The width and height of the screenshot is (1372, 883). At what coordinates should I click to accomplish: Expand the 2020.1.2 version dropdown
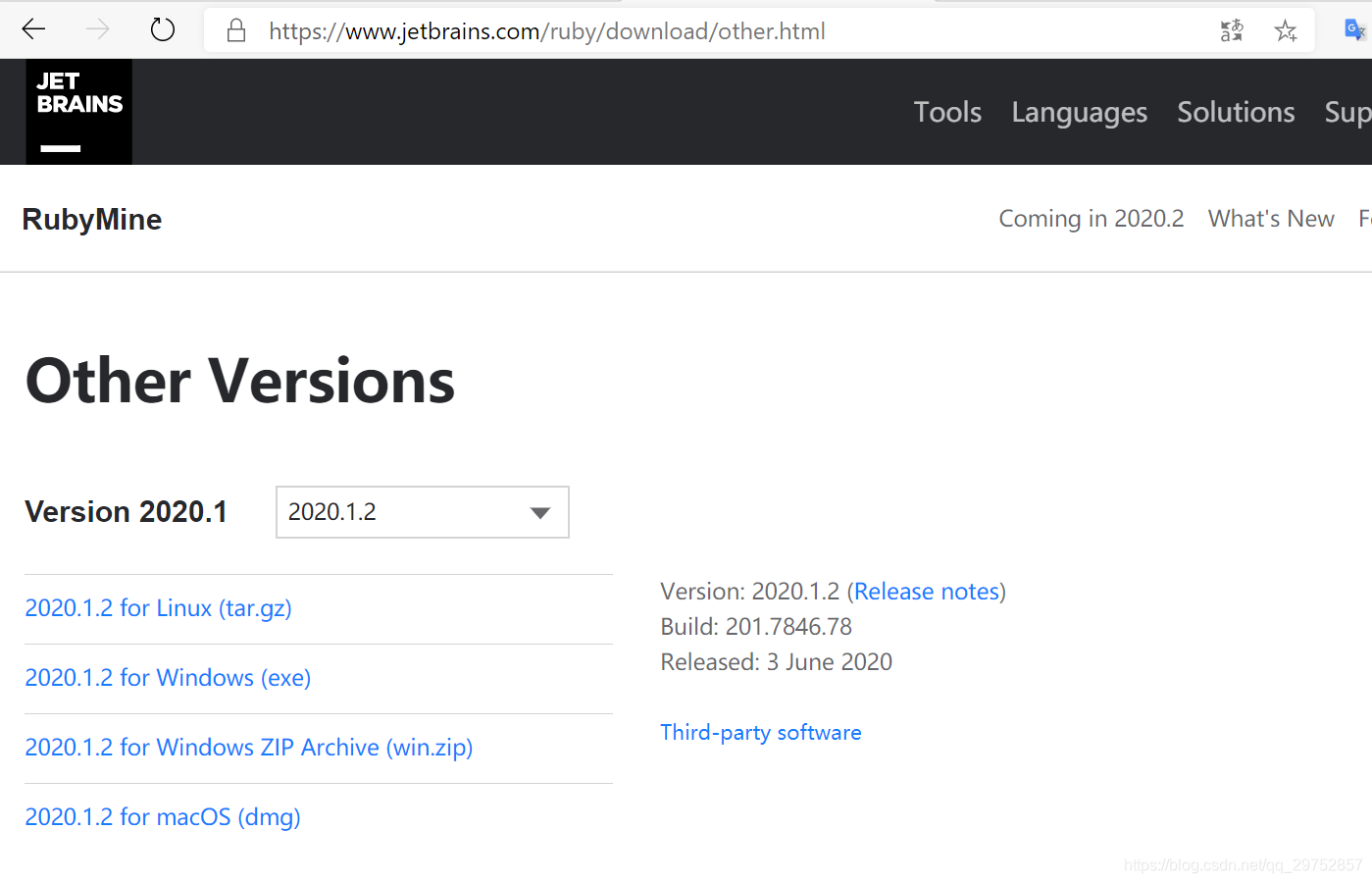[x=423, y=512]
